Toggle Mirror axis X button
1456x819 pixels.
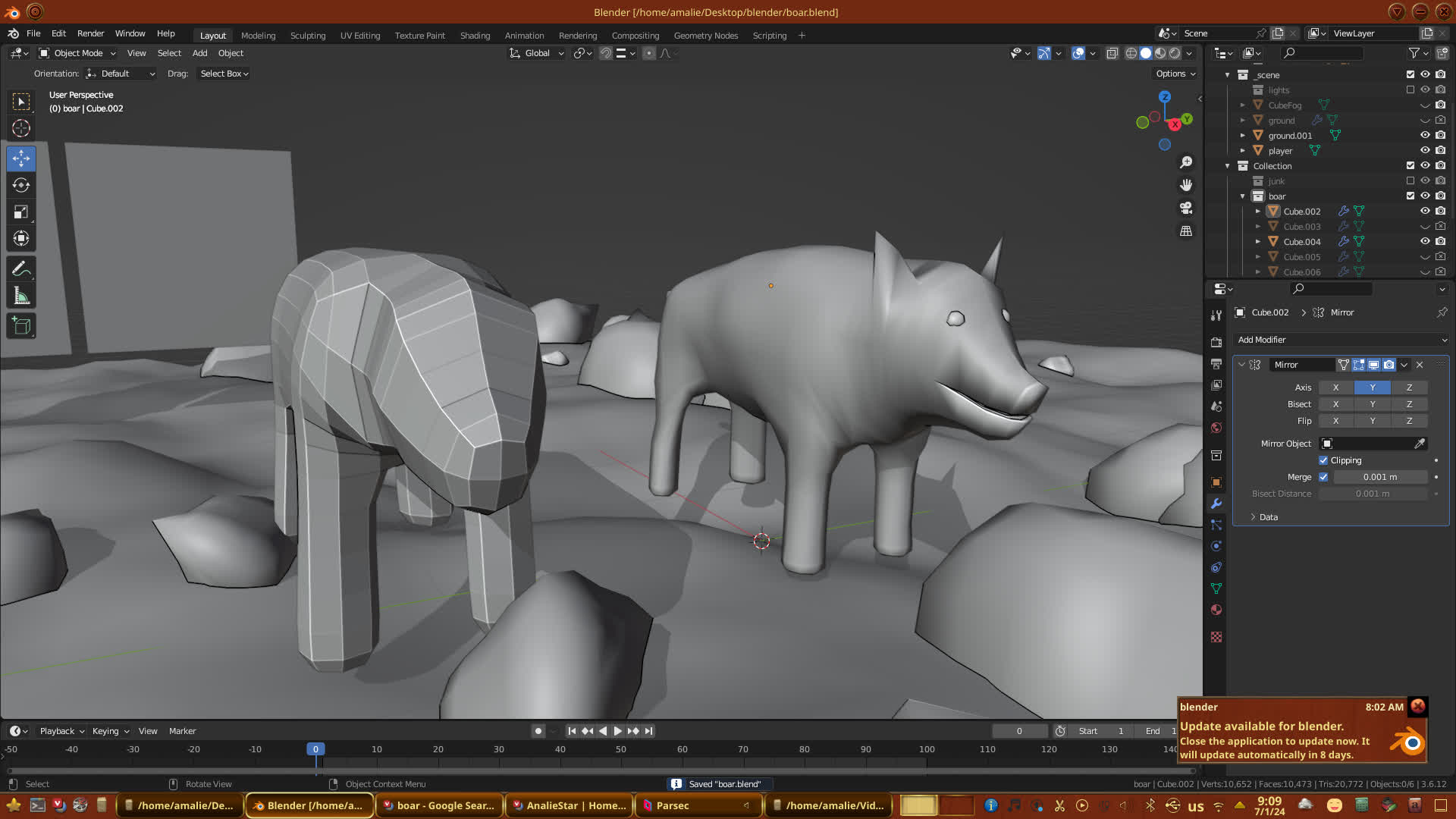coord(1335,388)
